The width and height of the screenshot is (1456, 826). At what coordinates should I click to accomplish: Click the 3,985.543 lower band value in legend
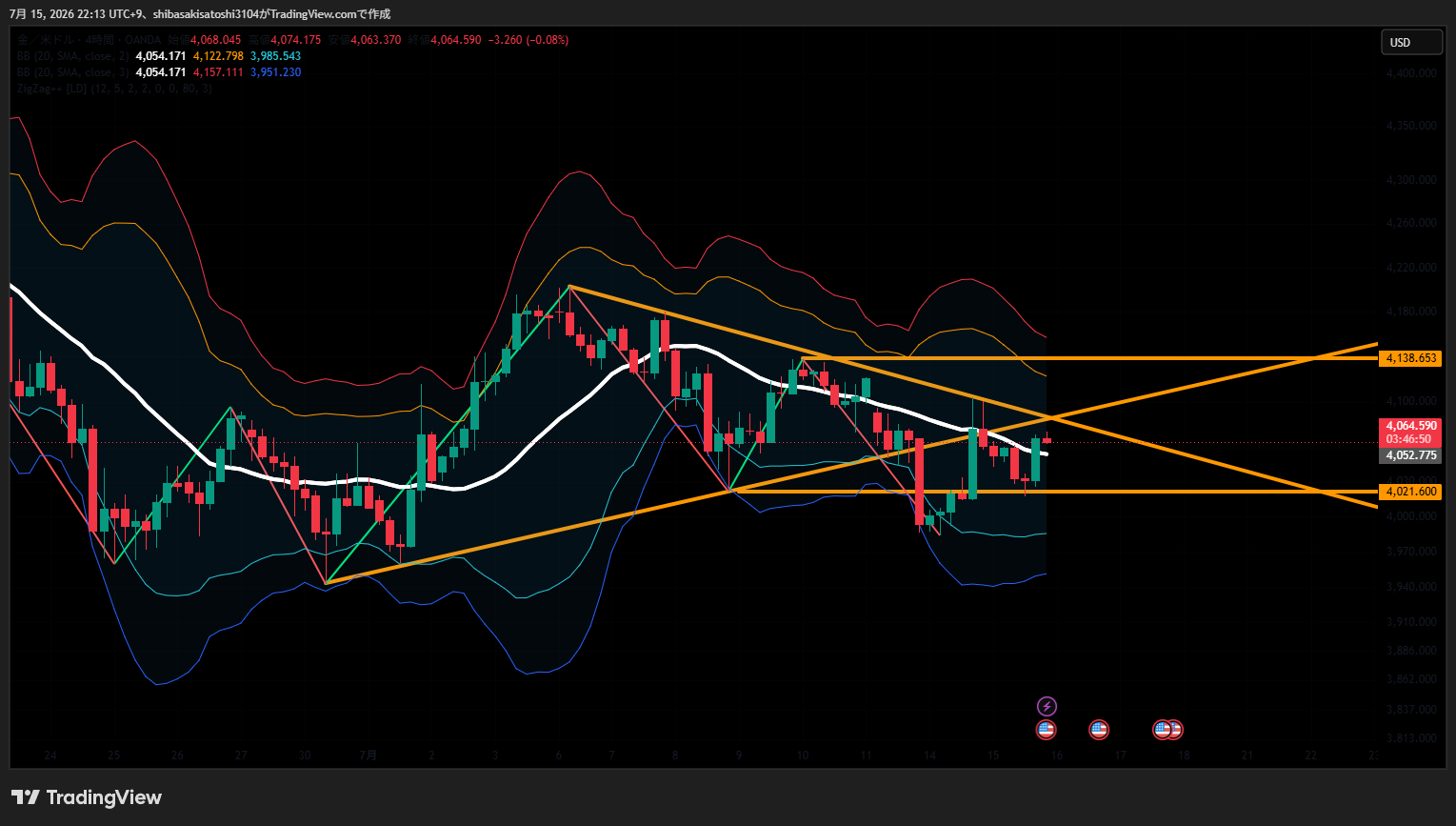[x=275, y=56]
